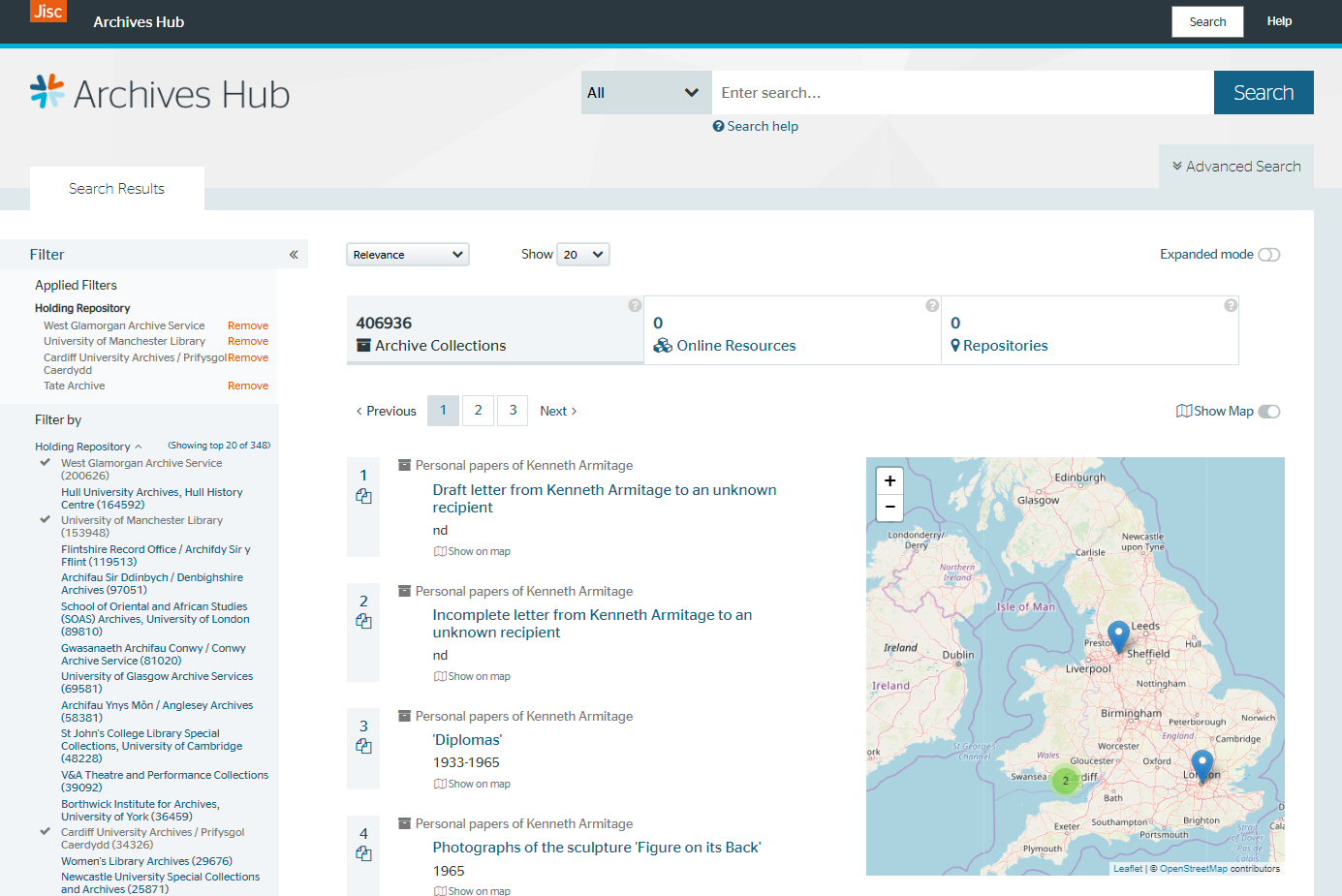The image size is (1342, 896).
Task: Open Archives Hub top bar link
Action: pyautogui.click(x=139, y=21)
